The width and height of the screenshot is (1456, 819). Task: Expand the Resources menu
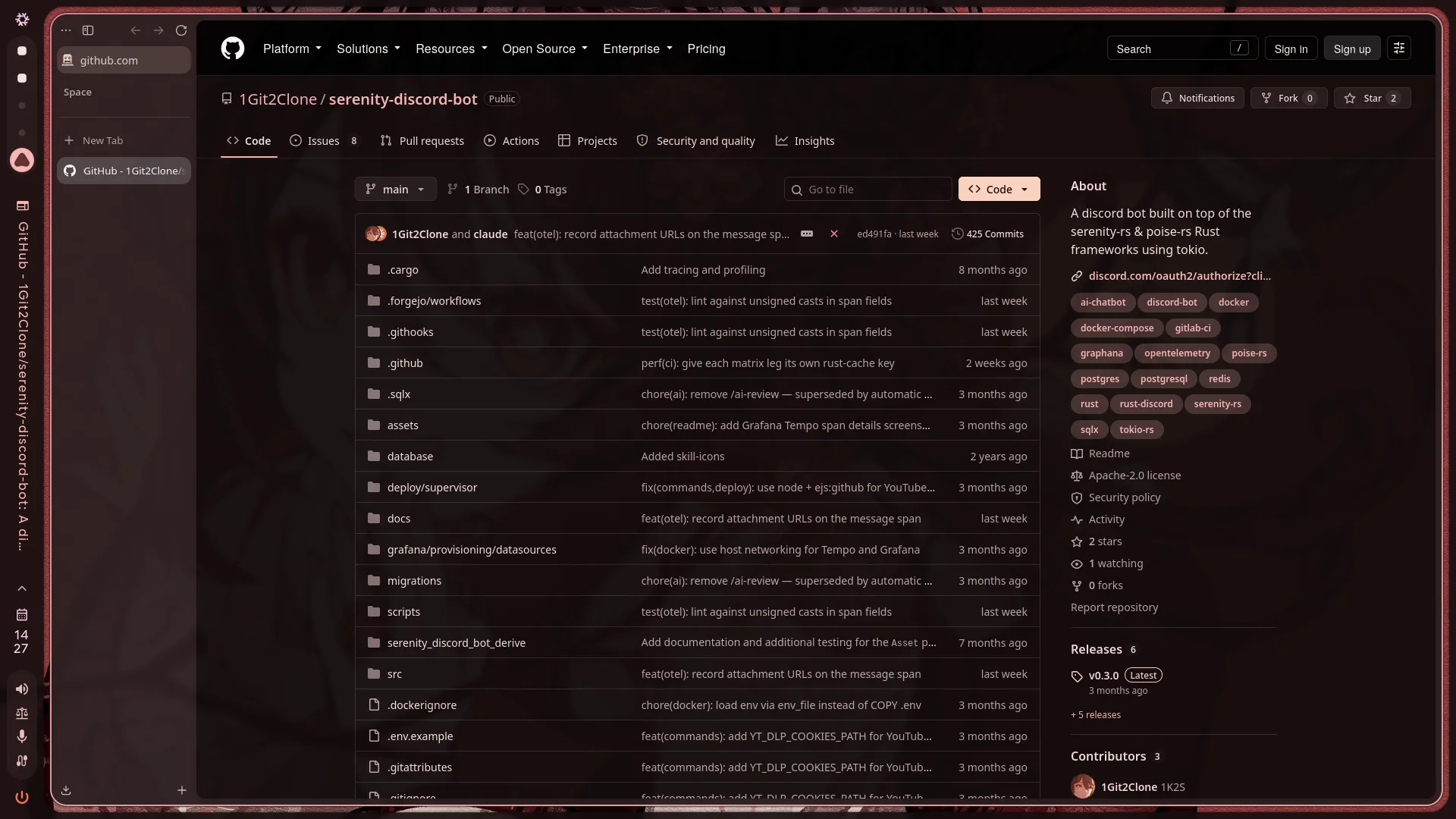(x=451, y=49)
